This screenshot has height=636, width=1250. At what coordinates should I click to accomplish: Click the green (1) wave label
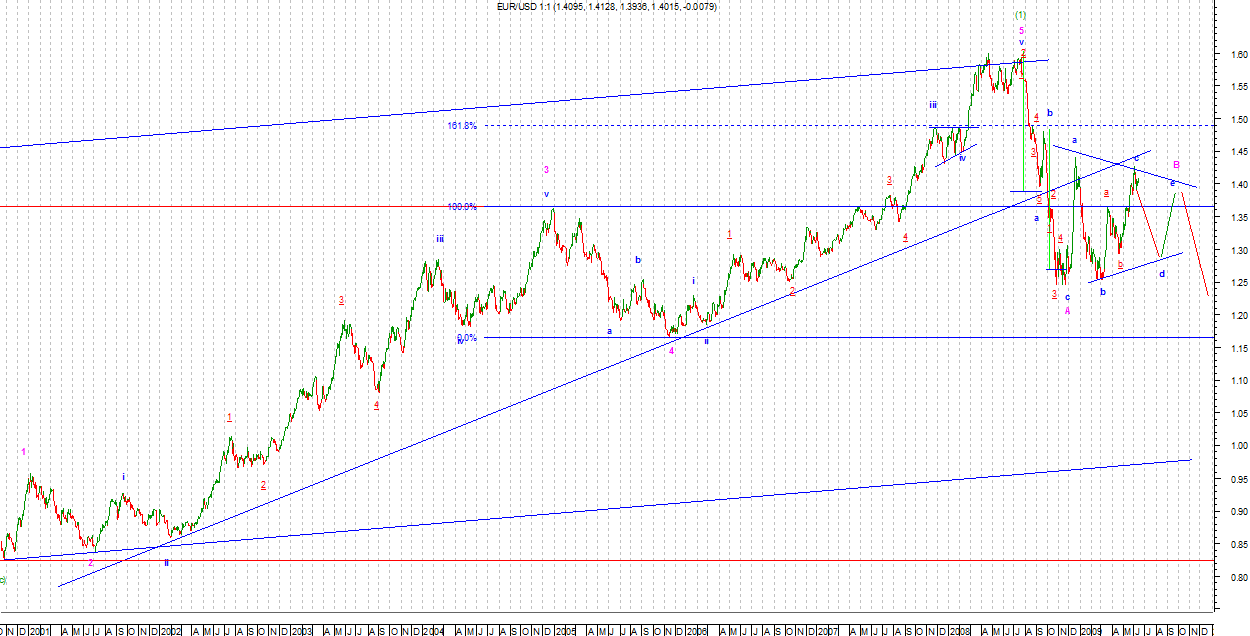(x=1020, y=15)
